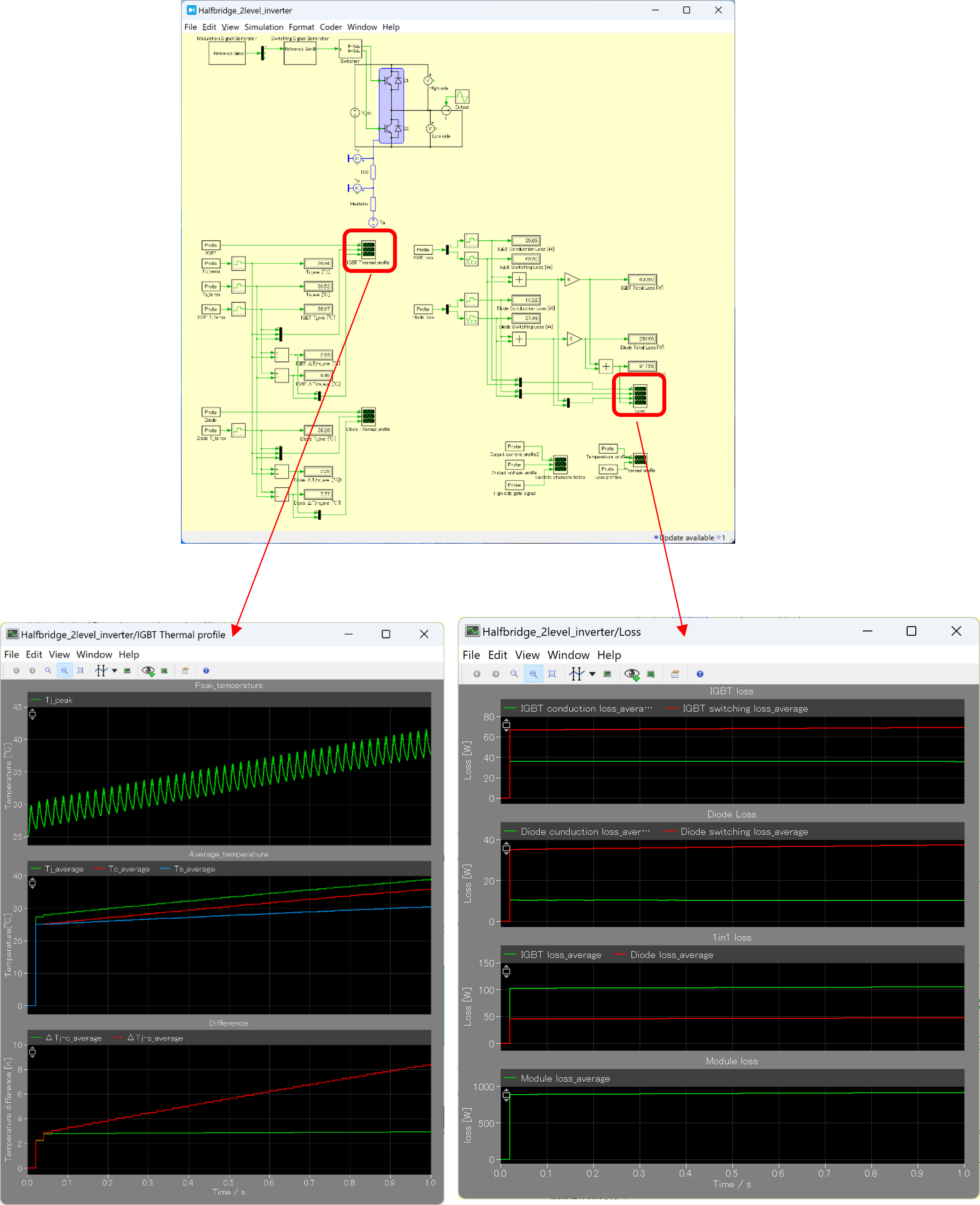Viewport: 980px width, 1205px height.
Task: Open the IGBT Thermal profile scope block
Action: point(368,249)
